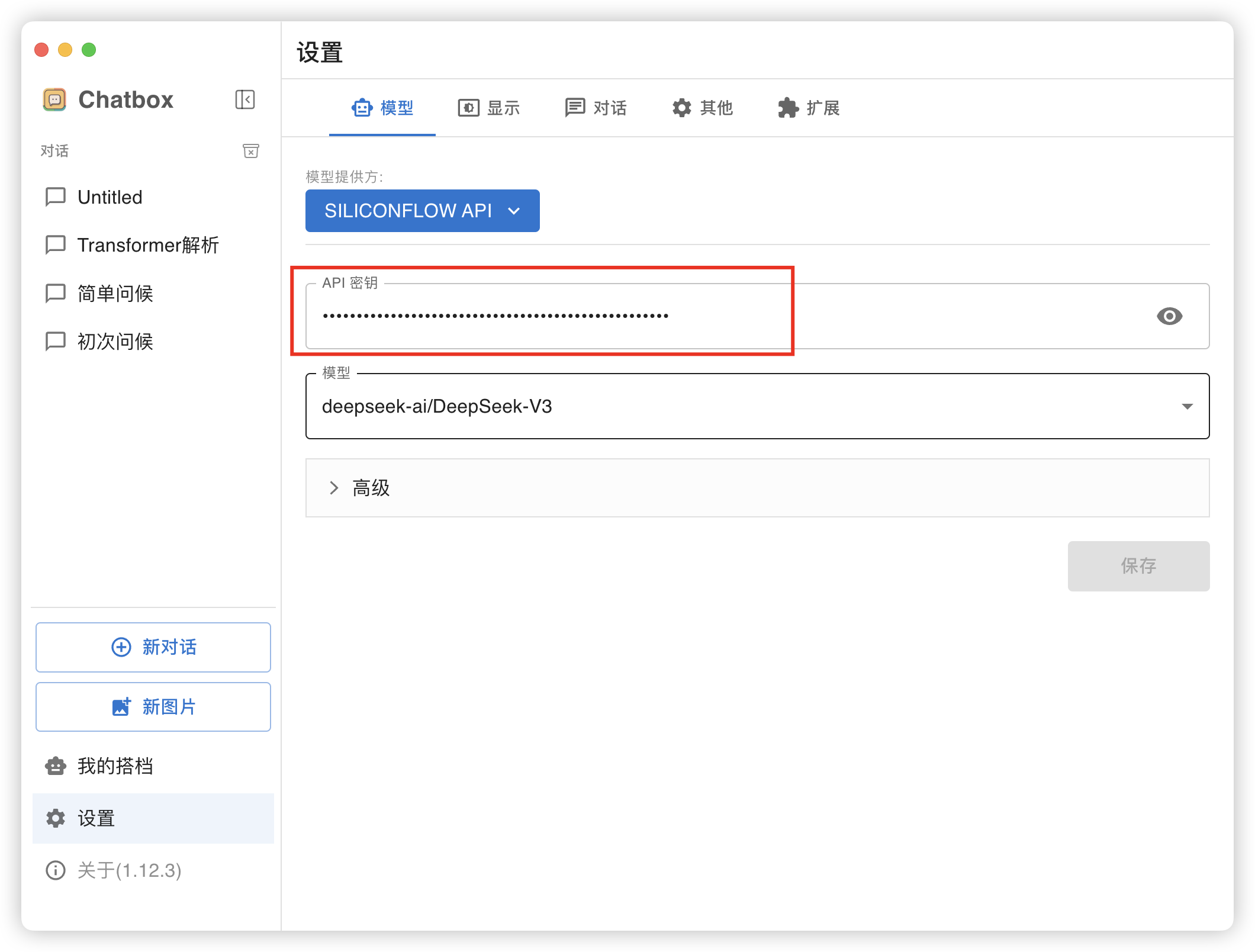1255x952 pixels.
Task: Create a new image with 新图片
Action: 153,706
